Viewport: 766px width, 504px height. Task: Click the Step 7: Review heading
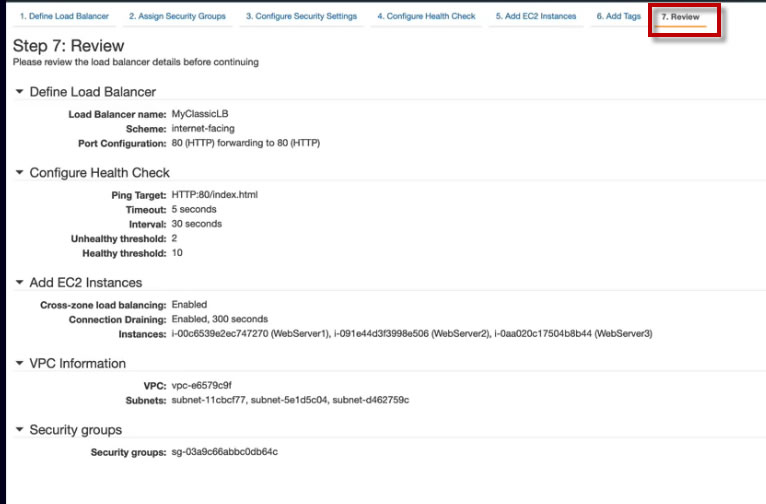pyautogui.click(x=68, y=46)
